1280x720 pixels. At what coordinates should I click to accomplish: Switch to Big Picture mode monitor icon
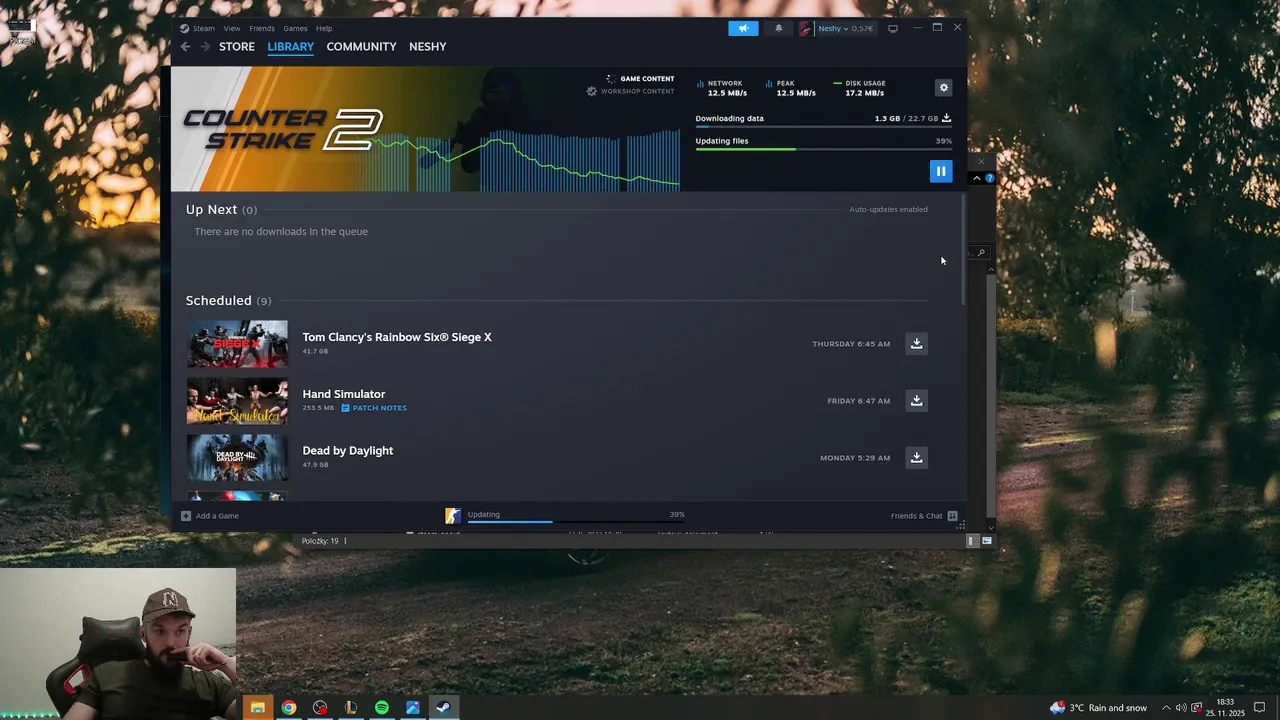(893, 28)
